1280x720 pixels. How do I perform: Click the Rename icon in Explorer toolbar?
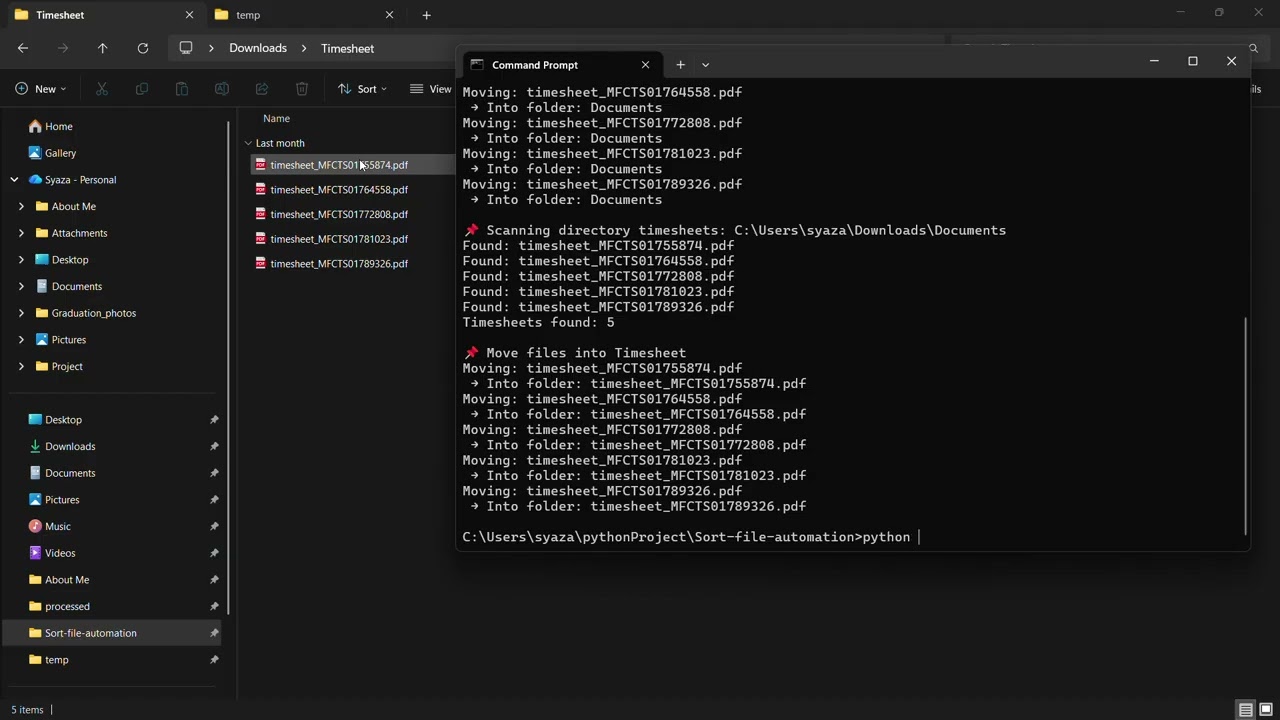(222, 89)
